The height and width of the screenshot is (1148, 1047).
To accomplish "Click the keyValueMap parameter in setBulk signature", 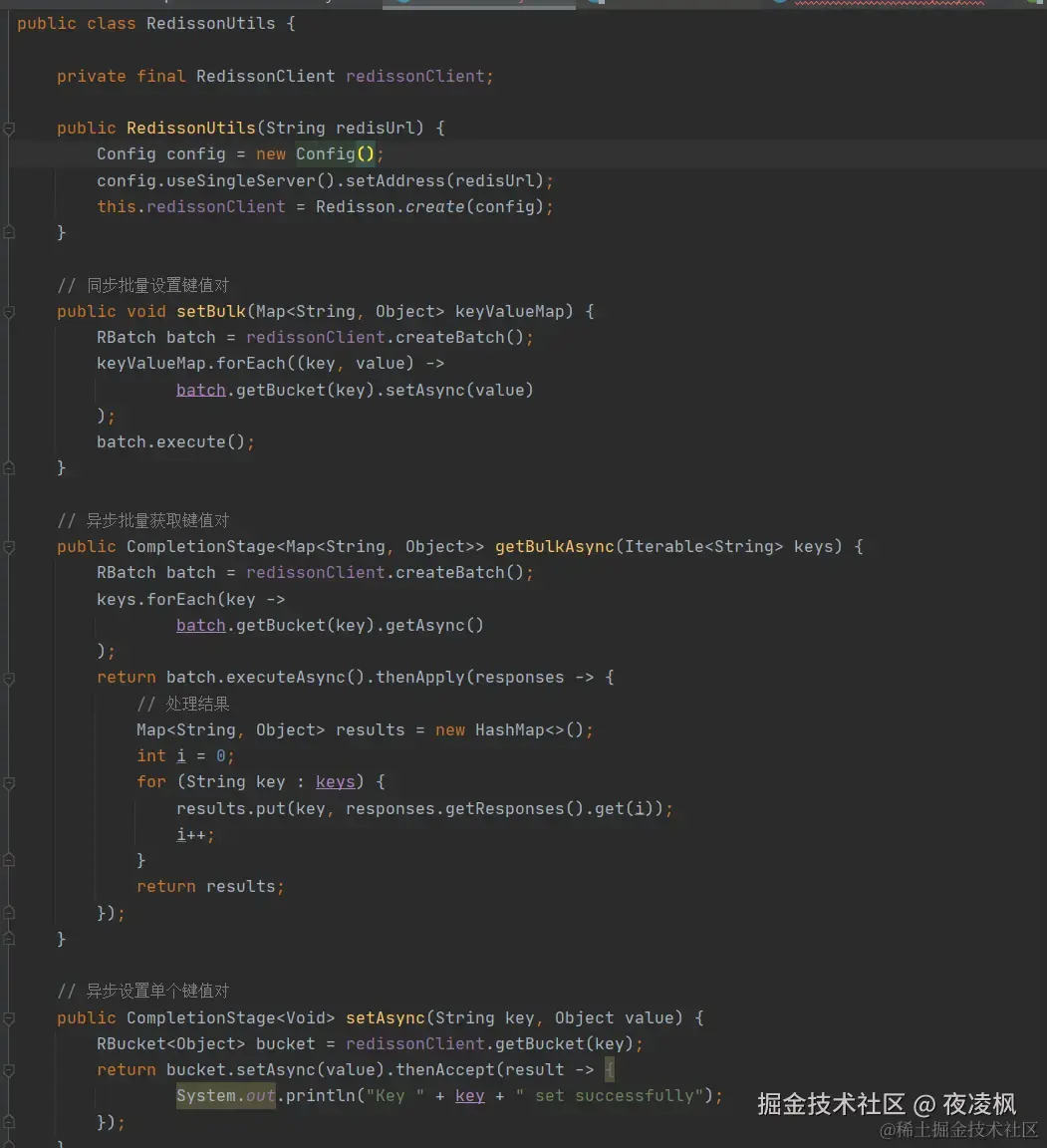I will 509,311.
